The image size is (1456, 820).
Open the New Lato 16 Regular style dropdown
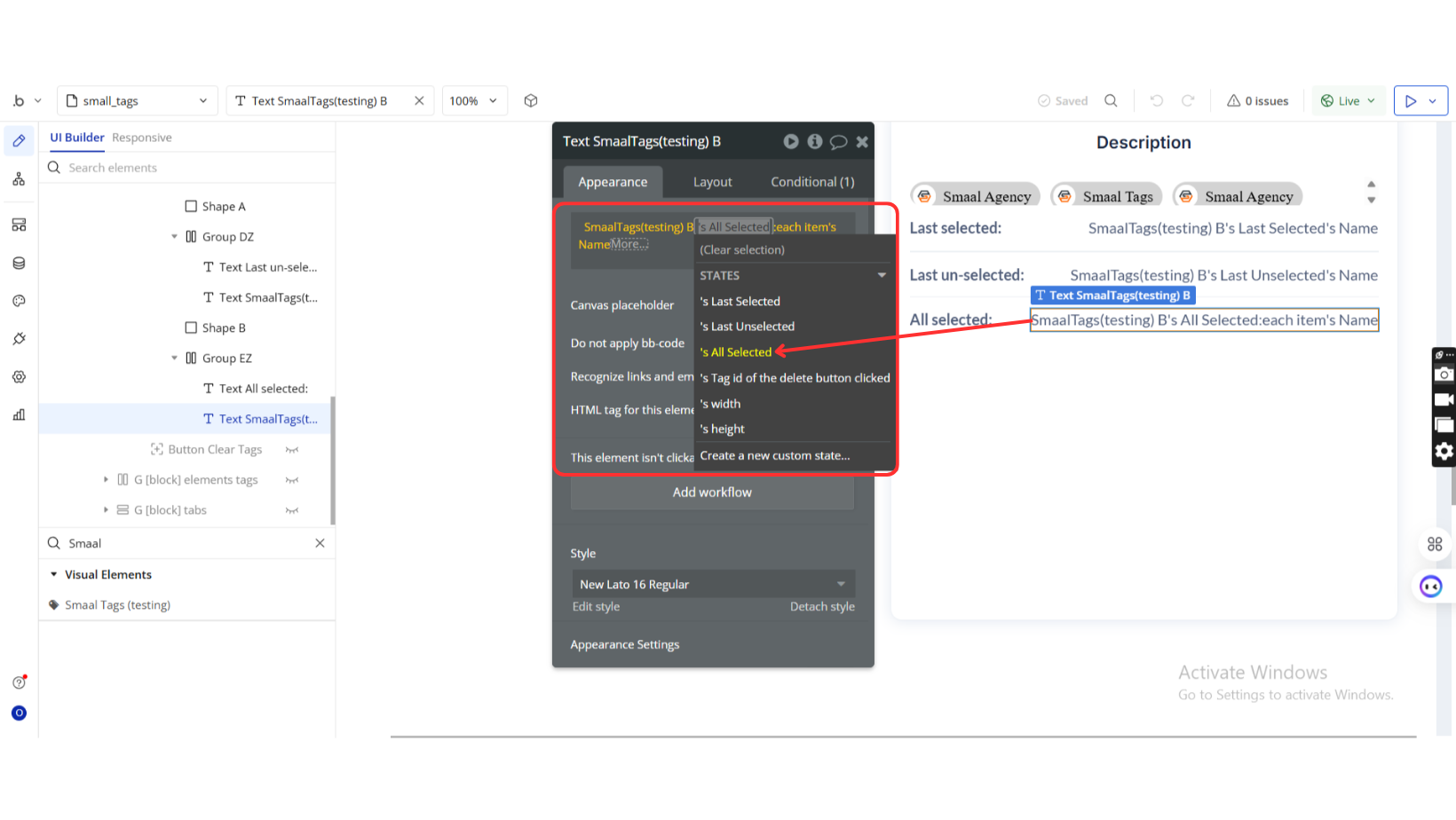click(x=712, y=584)
